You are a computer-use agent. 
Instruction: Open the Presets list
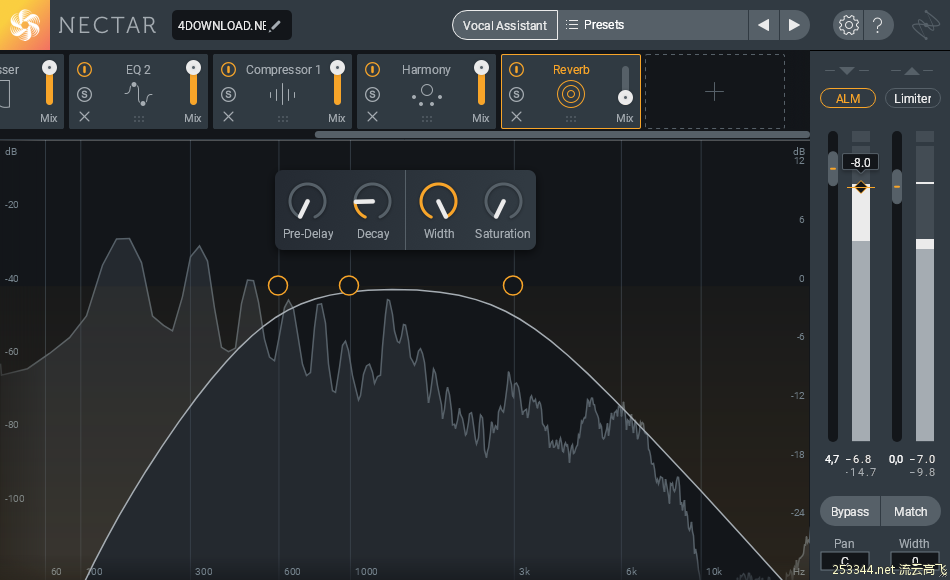click(x=653, y=25)
